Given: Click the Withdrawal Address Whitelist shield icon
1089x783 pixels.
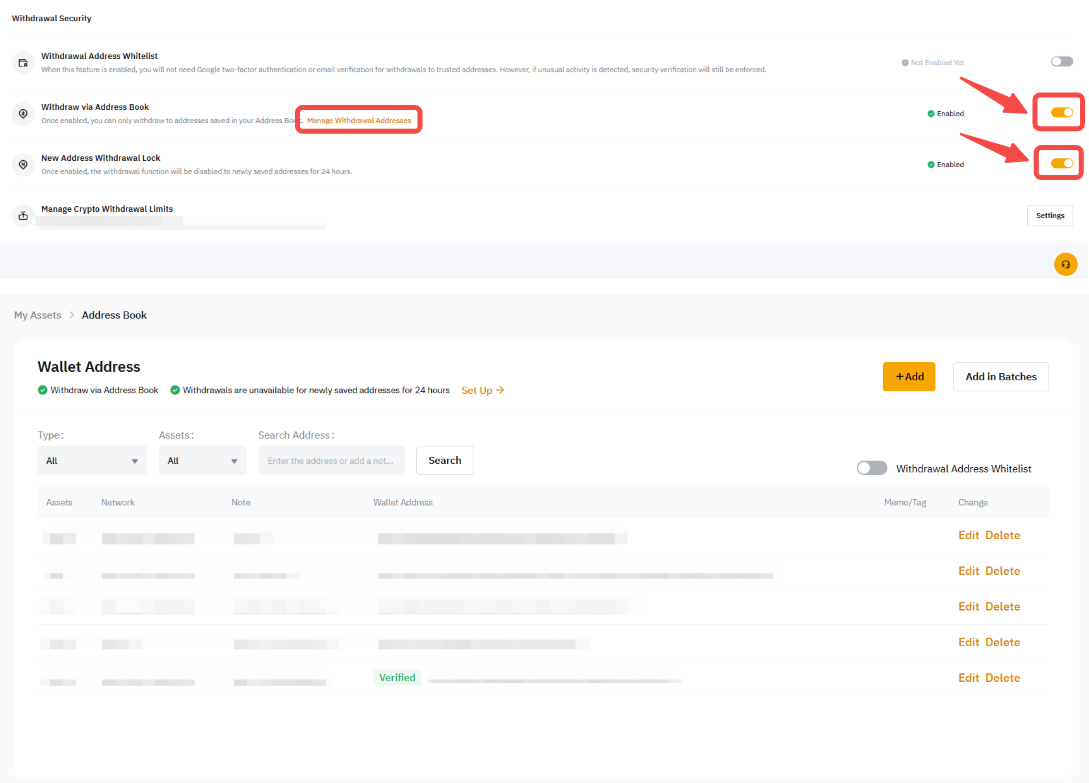Looking at the screenshot, I should pos(22,62).
